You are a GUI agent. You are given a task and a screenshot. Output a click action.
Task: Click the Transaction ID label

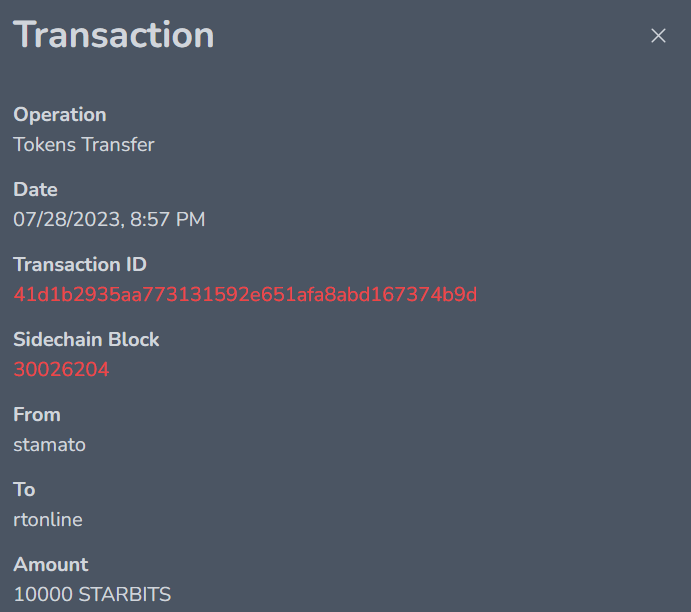[x=80, y=264]
